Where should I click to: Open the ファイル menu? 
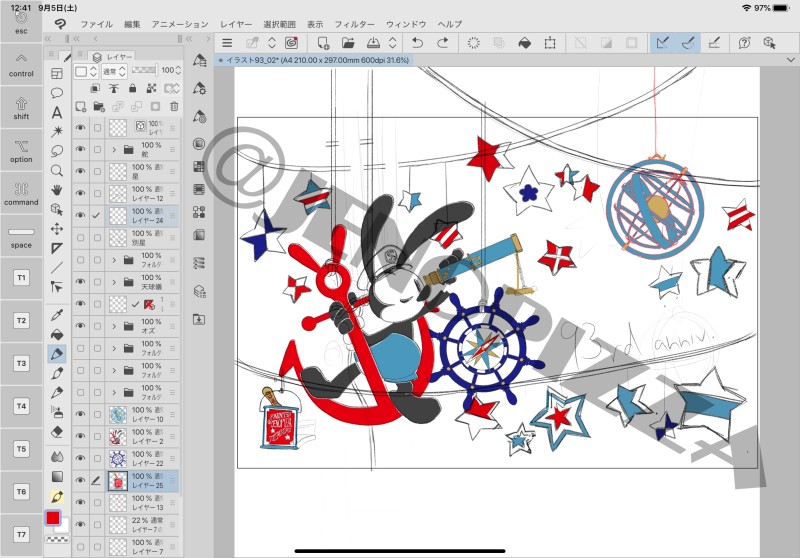point(96,24)
